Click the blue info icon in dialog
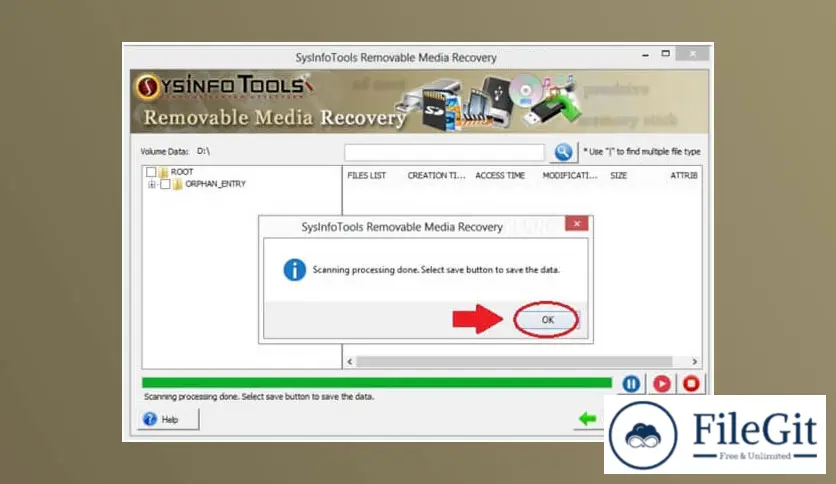 coord(294,270)
